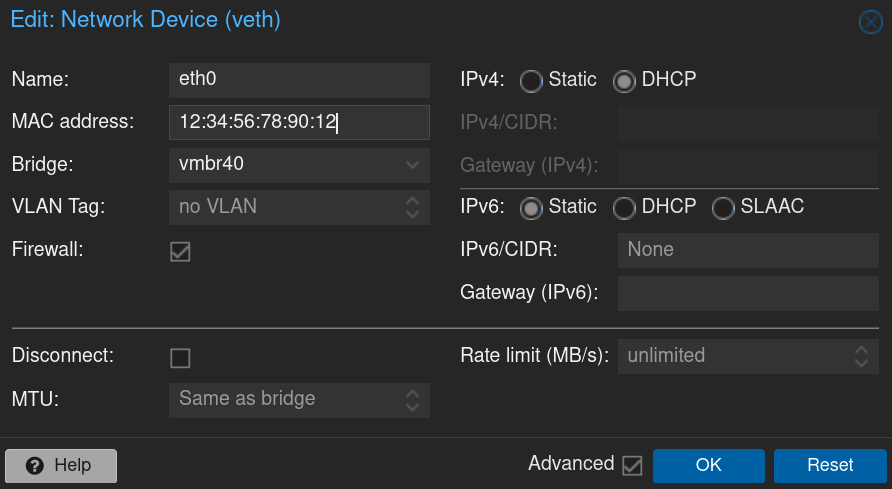Screen dimensions: 892x489
Task: Select IPv6 SLAAC radio option
Action: (723, 208)
